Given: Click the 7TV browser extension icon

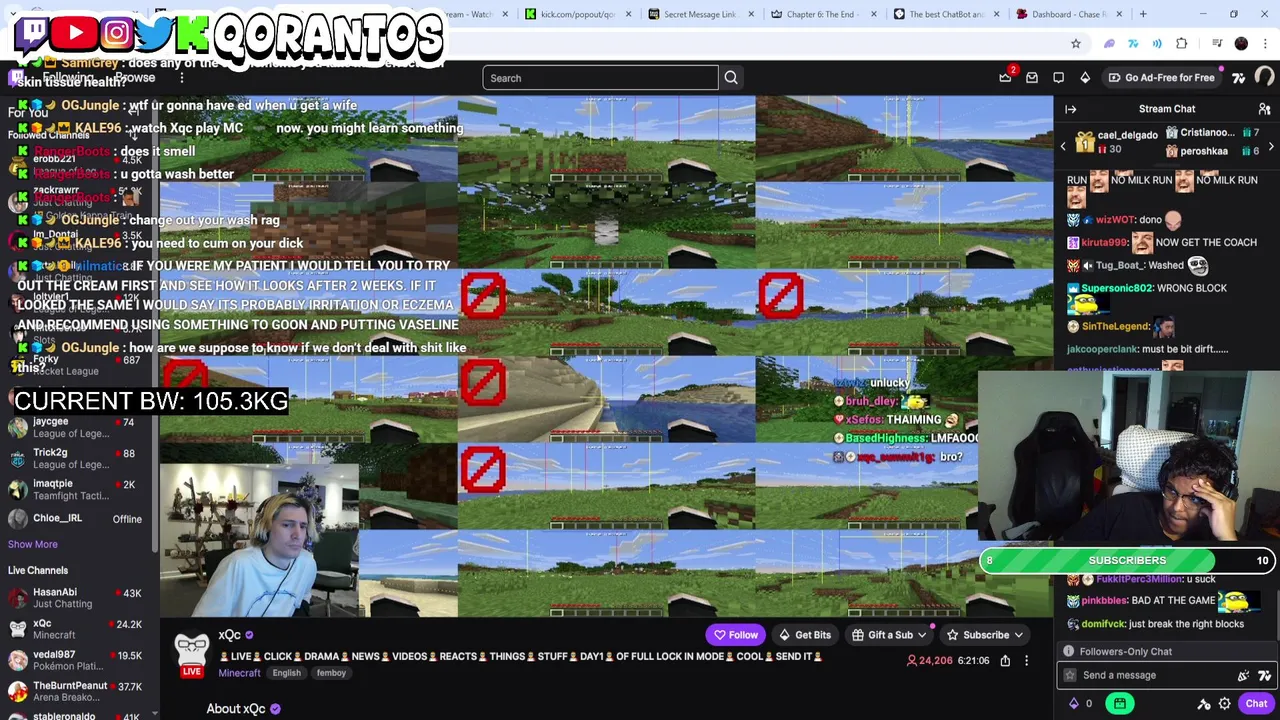Looking at the screenshot, I should click(1133, 43).
